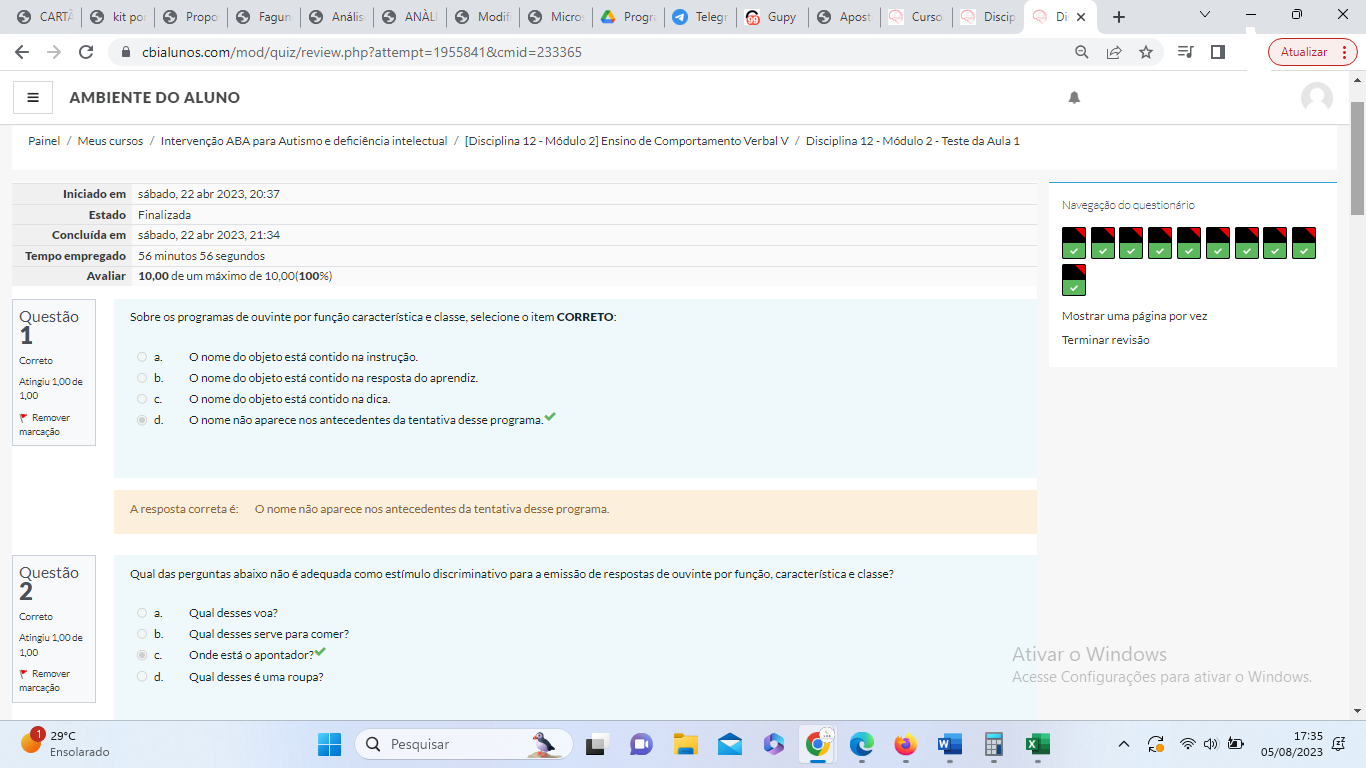Screen dimensions: 1366x768
Task: Open the Chrome menu beside Atualizar
Action: 1344,52
